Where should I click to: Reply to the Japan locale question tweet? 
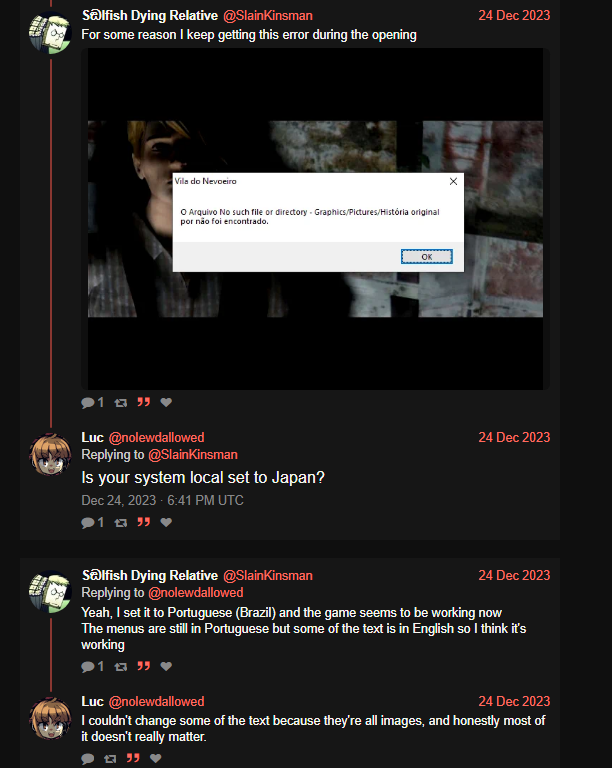88,523
